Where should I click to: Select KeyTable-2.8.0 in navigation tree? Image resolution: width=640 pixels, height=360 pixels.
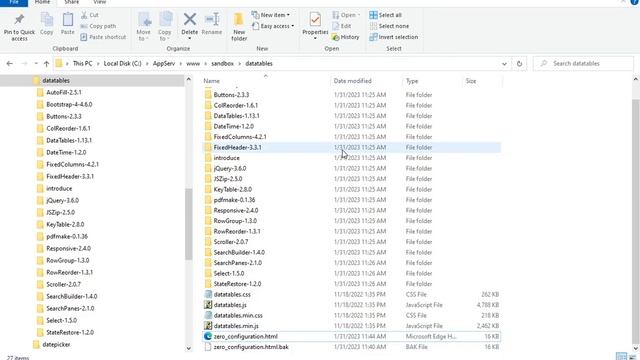click(65, 224)
